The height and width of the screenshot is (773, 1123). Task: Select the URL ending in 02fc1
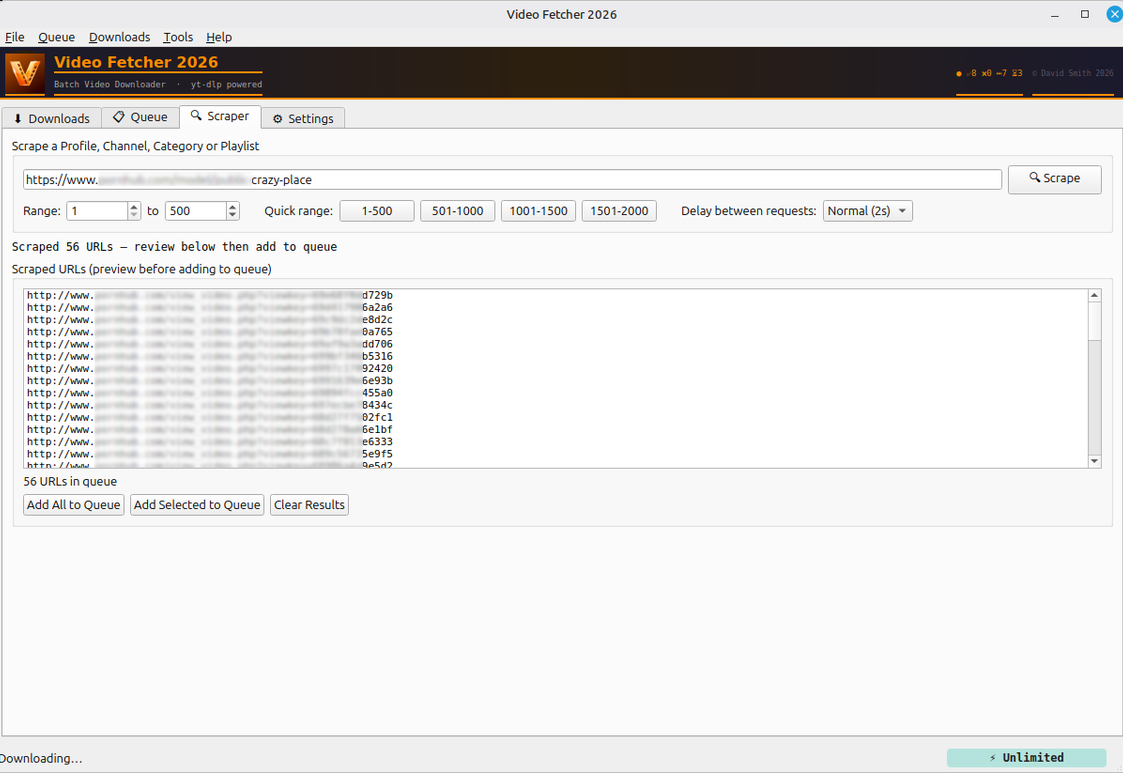(x=210, y=417)
